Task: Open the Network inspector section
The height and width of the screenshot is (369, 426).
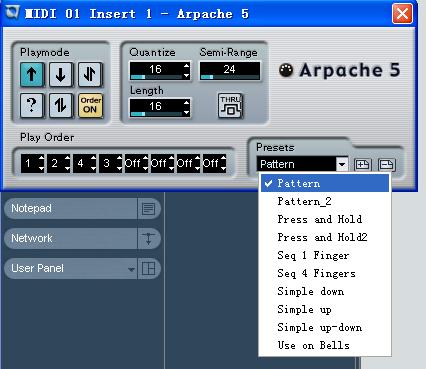Action: pos(71,238)
